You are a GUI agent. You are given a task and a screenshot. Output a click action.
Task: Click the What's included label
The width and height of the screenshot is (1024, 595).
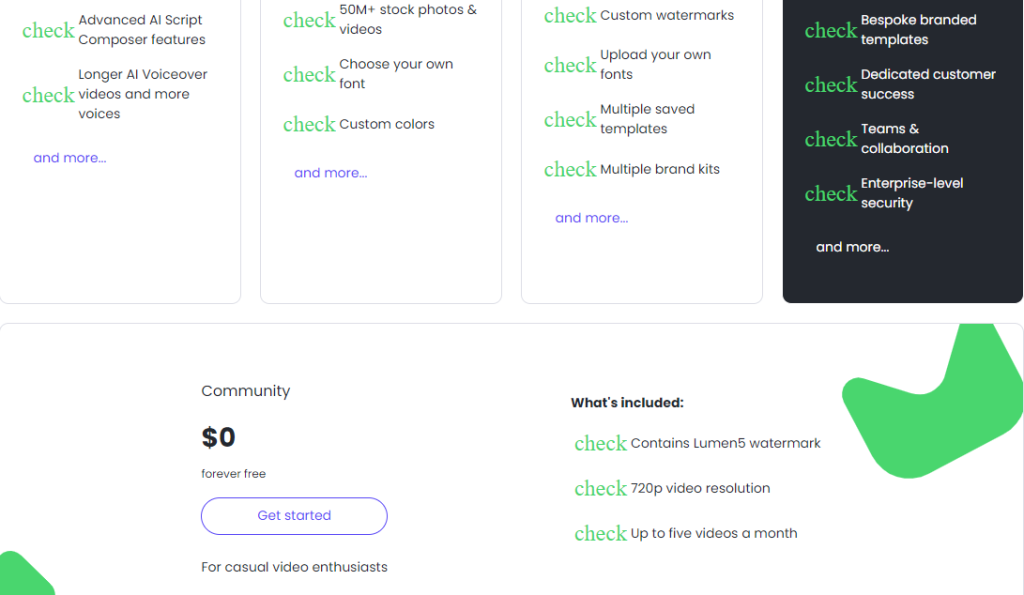627,402
